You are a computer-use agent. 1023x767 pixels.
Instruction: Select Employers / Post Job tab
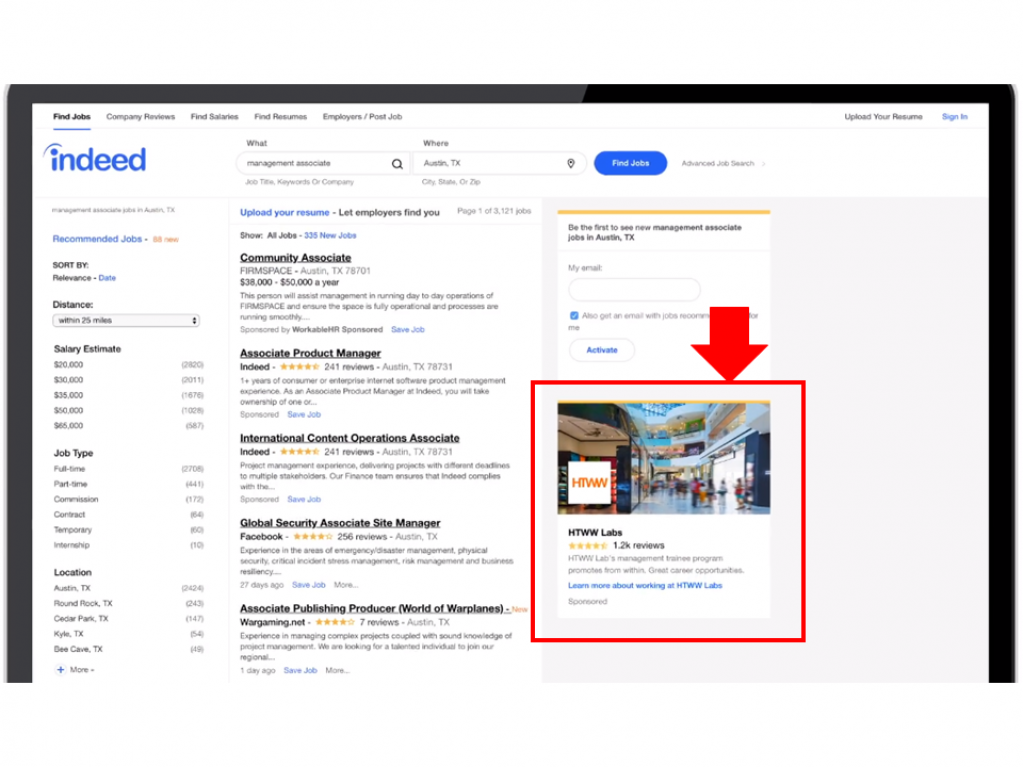pos(362,117)
